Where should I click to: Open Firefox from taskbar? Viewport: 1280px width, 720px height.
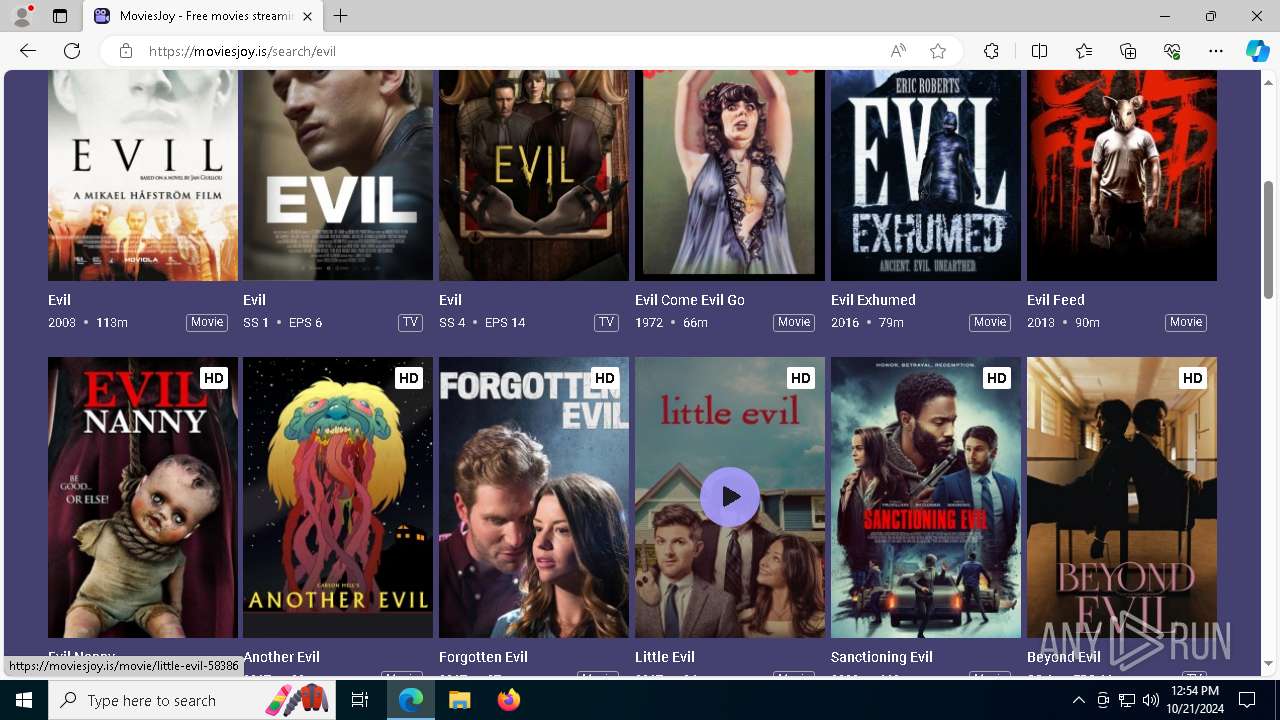(x=508, y=700)
